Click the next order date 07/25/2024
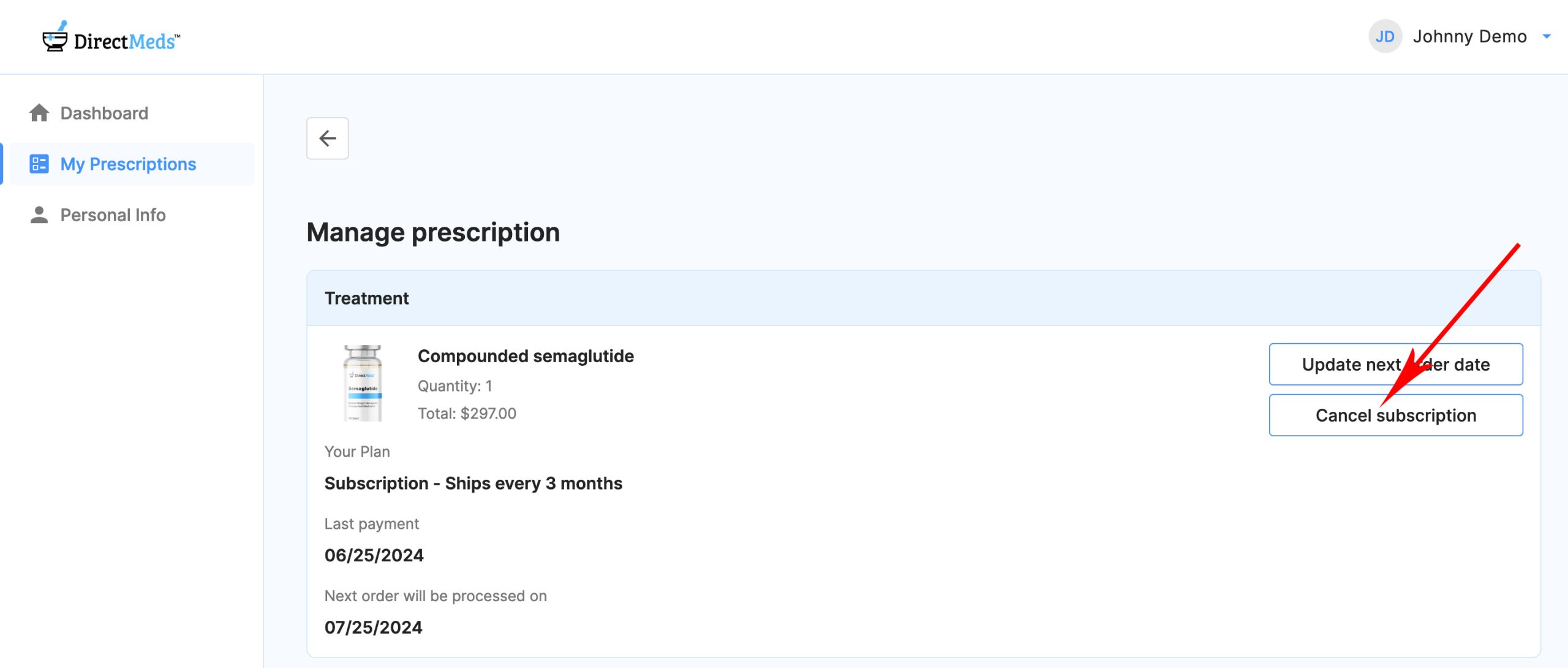Viewport: 1568px width, 668px height. tap(374, 628)
